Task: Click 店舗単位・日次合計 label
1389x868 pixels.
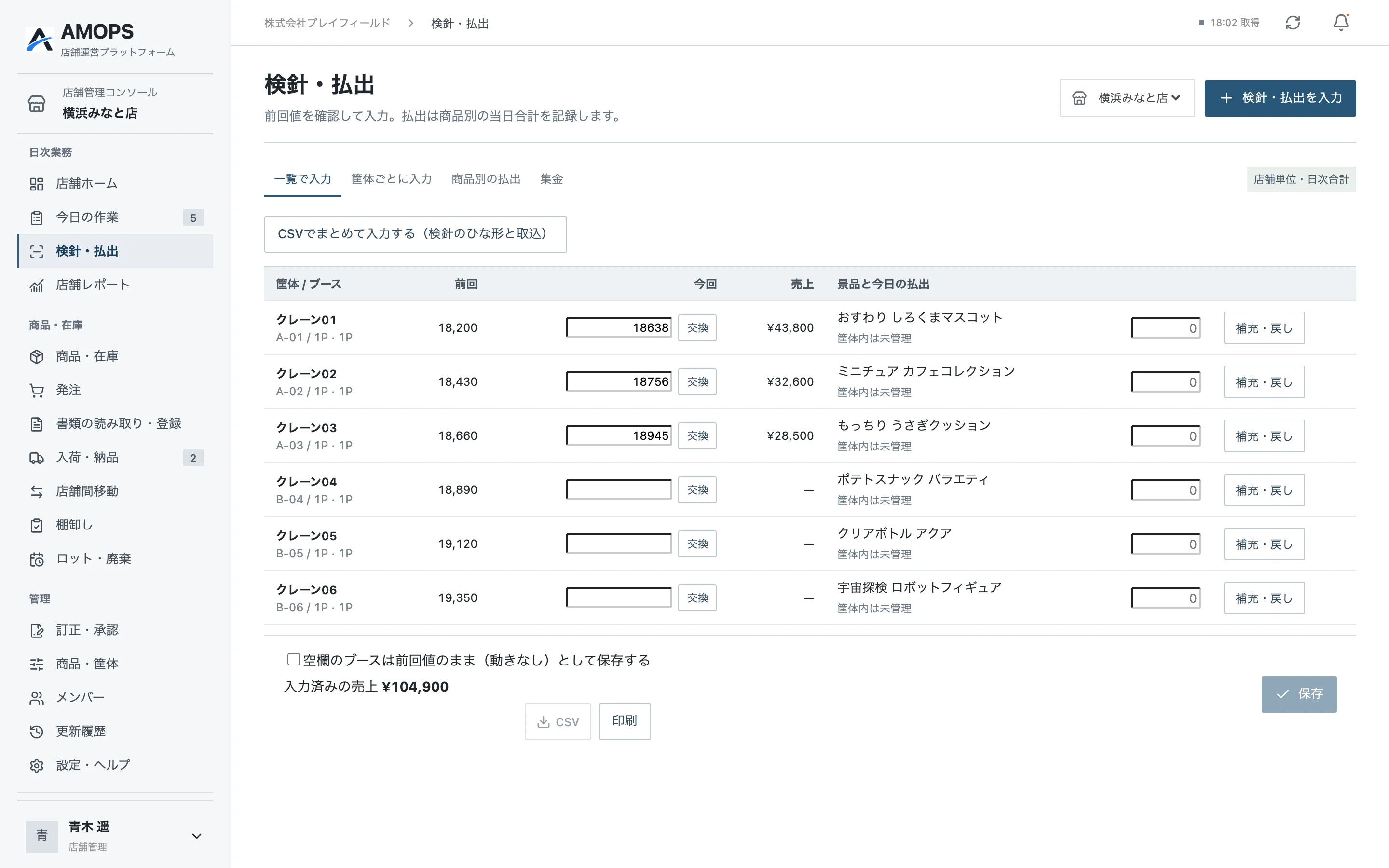Action: (x=1301, y=180)
